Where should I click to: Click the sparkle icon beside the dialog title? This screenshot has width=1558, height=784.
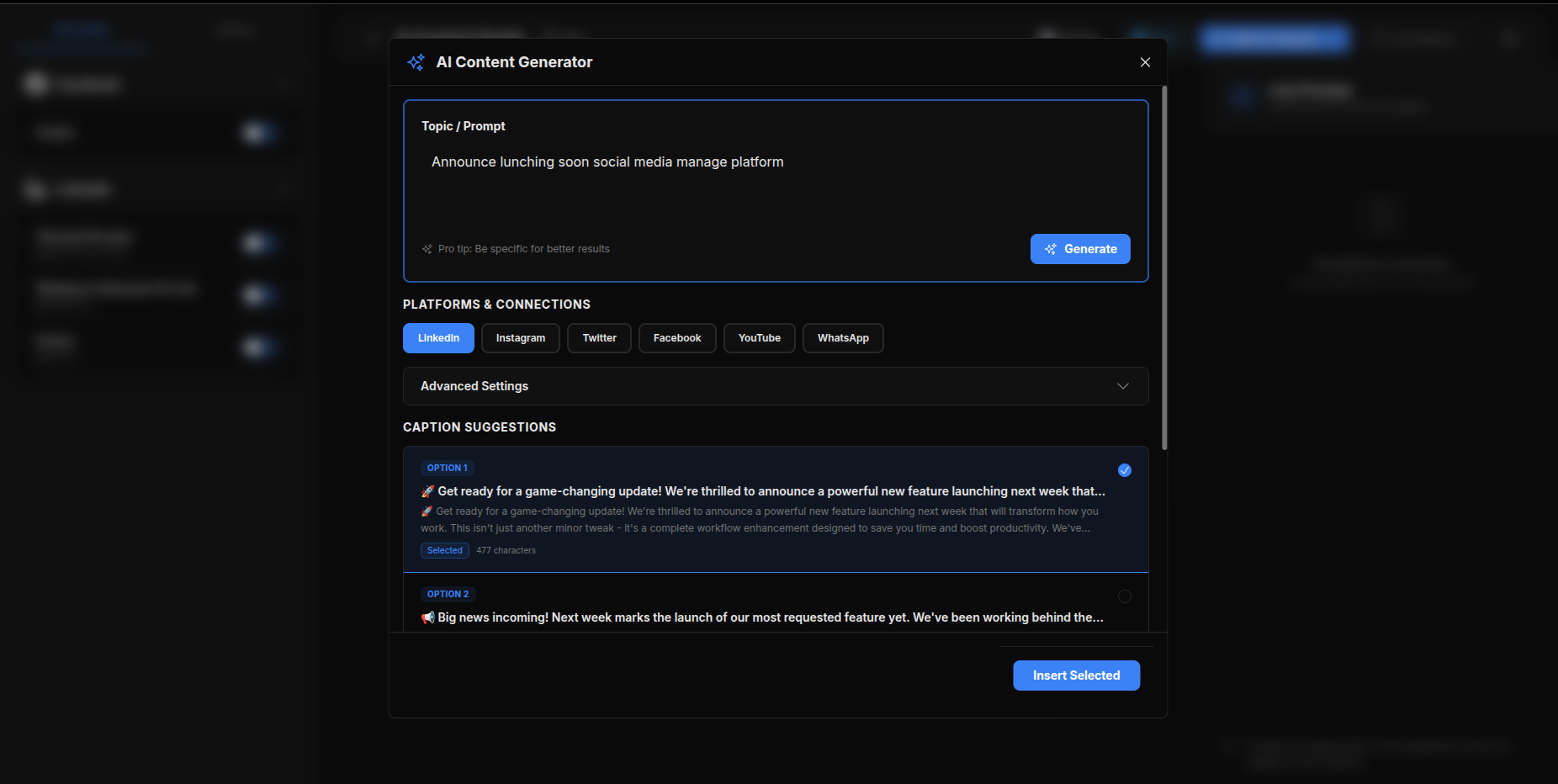[x=416, y=62]
